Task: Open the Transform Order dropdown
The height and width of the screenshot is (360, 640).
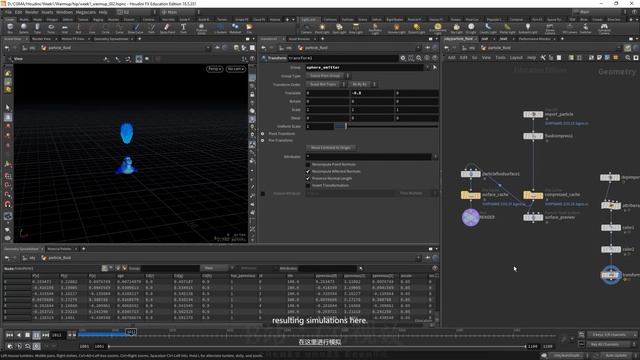Action: (x=326, y=84)
